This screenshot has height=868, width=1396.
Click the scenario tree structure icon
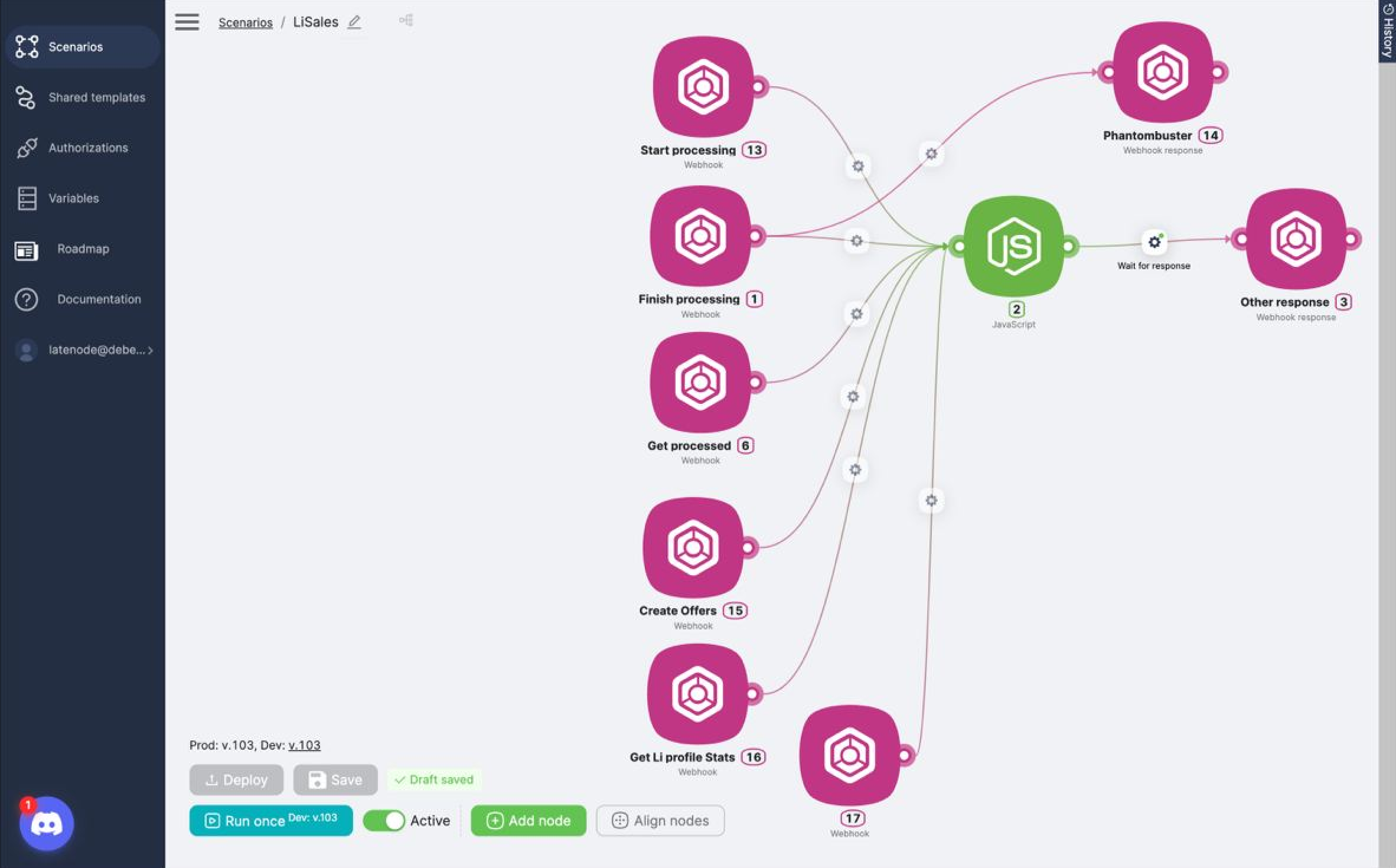point(406,21)
